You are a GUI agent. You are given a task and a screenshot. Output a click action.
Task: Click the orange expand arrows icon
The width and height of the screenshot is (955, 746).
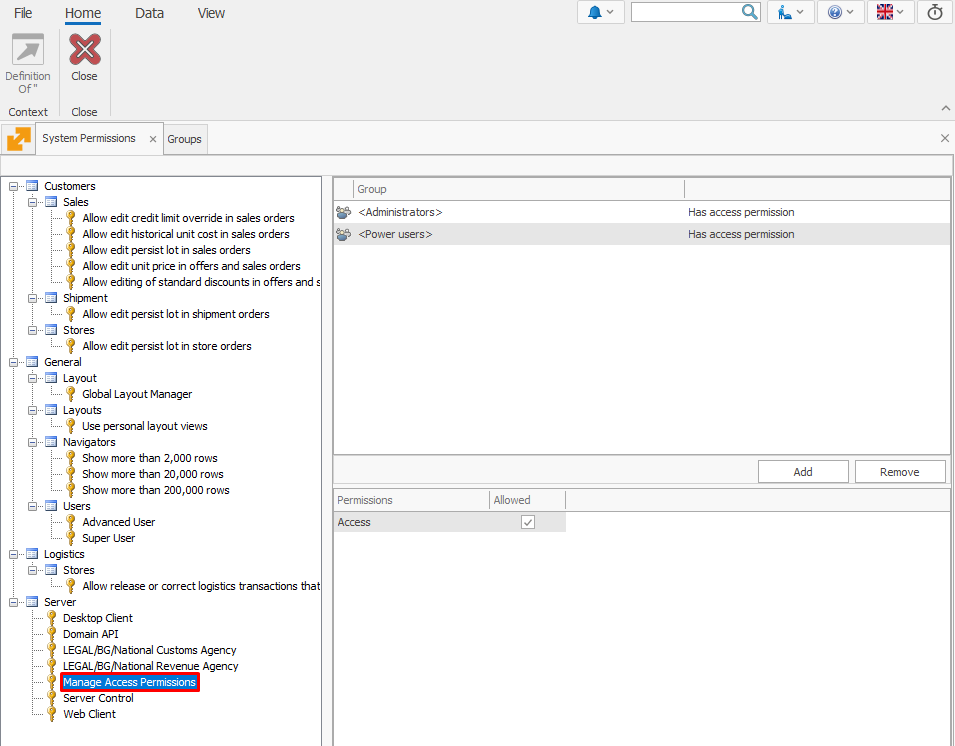click(18, 139)
